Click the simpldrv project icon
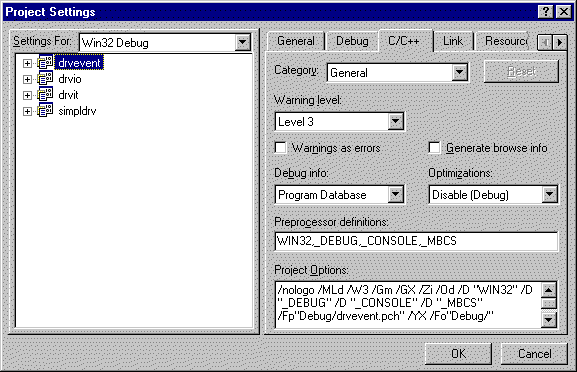The height and width of the screenshot is (372, 577). click(x=45, y=111)
